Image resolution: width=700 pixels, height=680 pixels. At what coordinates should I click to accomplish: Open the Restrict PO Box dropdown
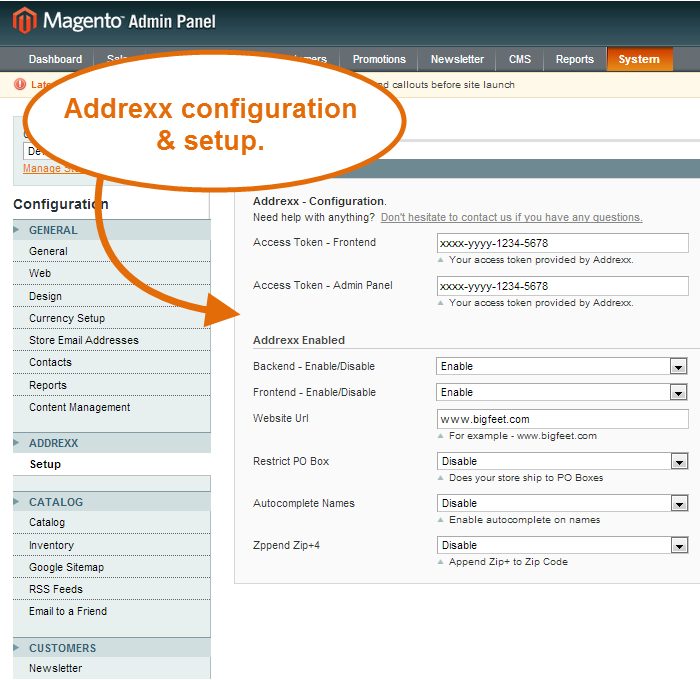[x=562, y=461]
